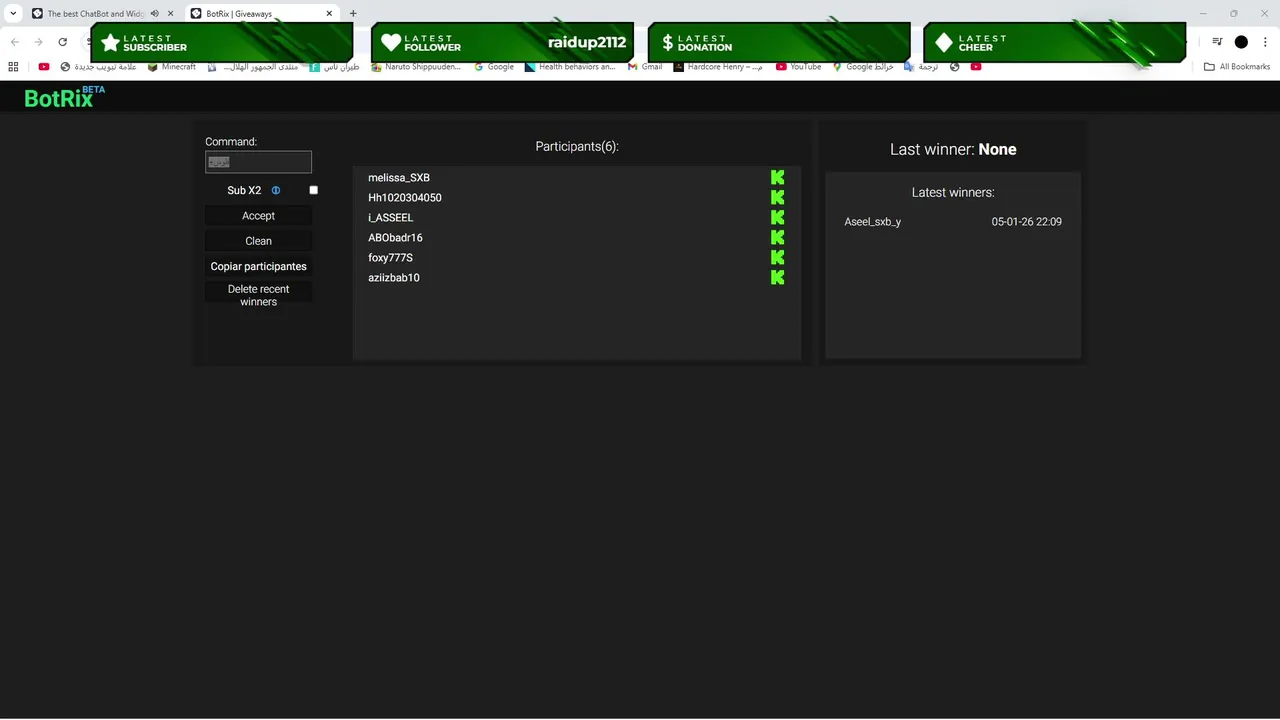Open the Naruto Shippuuden bookmark
Viewport: 1280px width, 720px height.
[x=416, y=67]
